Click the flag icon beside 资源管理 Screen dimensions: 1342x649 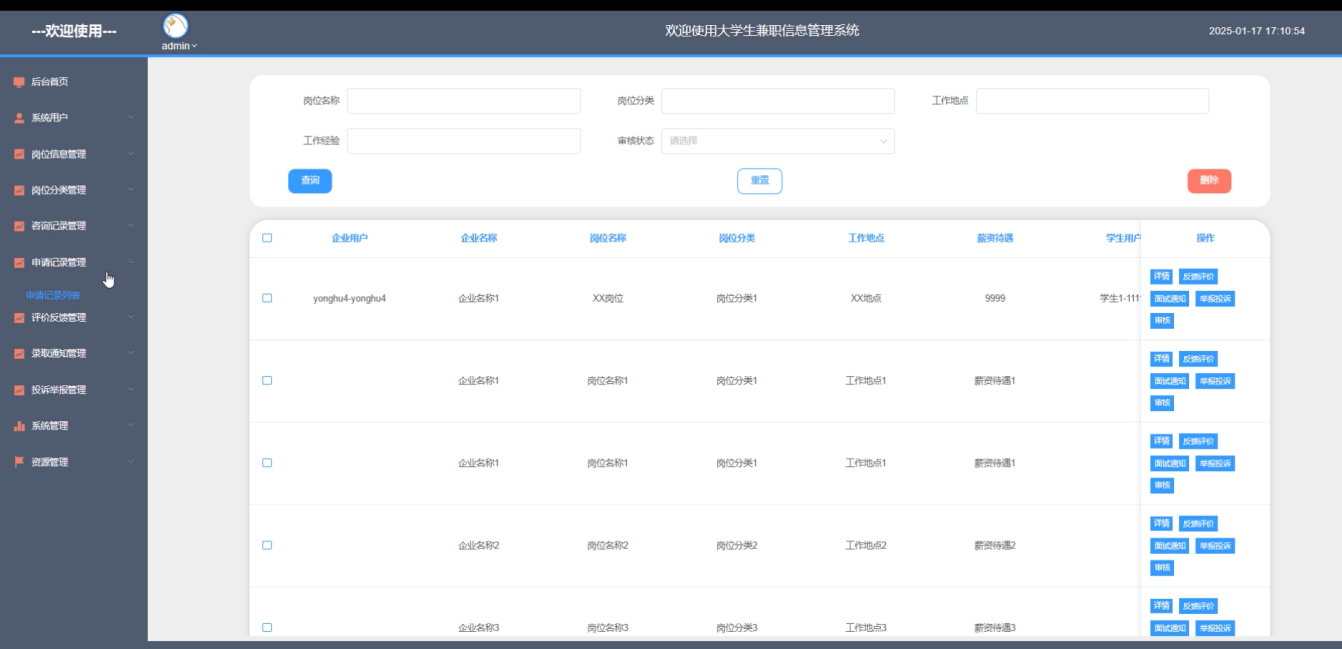[19, 462]
